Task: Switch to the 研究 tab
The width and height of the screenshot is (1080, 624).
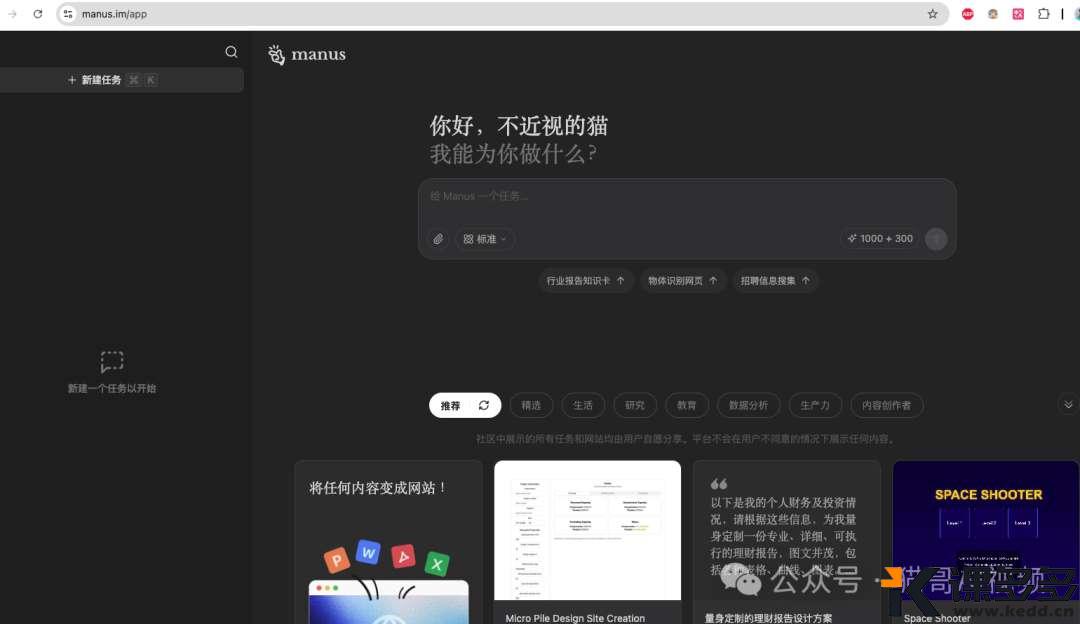Action: point(634,405)
